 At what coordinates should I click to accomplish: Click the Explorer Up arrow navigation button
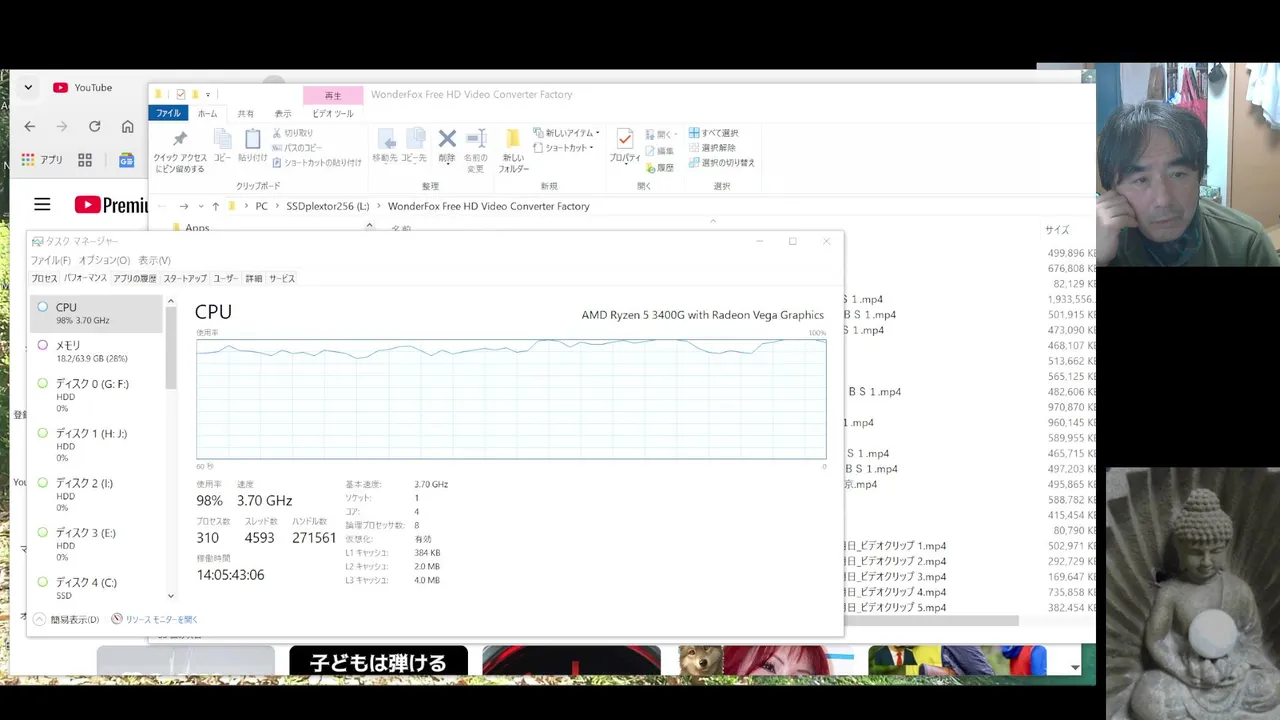pyautogui.click(x=215, y=206)
